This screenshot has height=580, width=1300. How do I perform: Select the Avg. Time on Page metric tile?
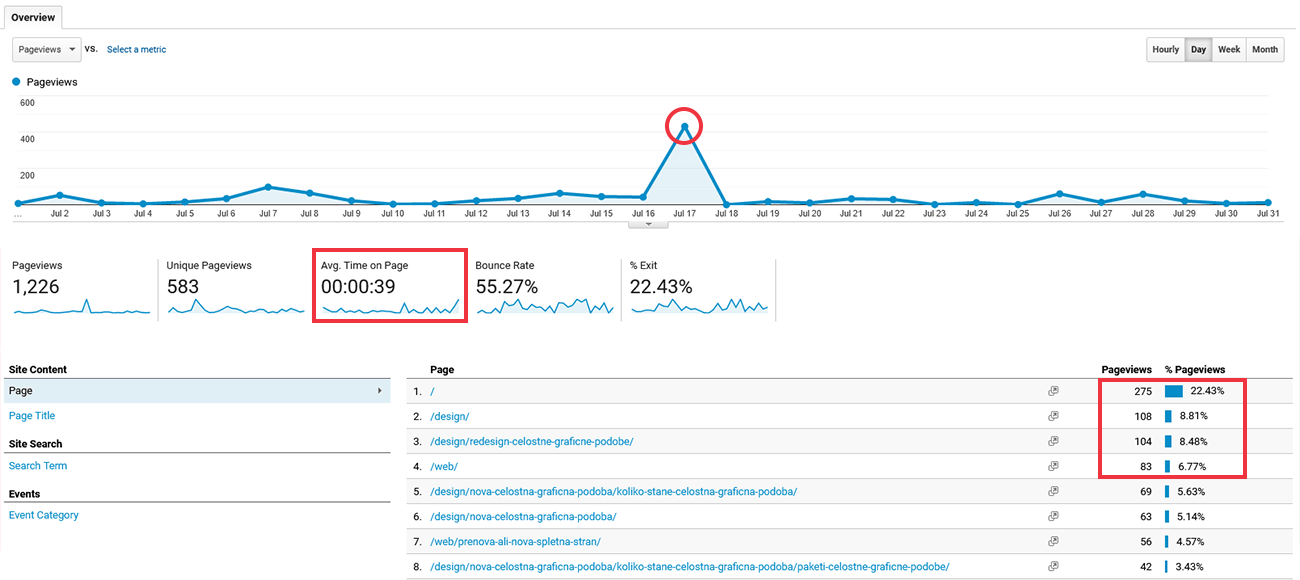coord(389,287)
